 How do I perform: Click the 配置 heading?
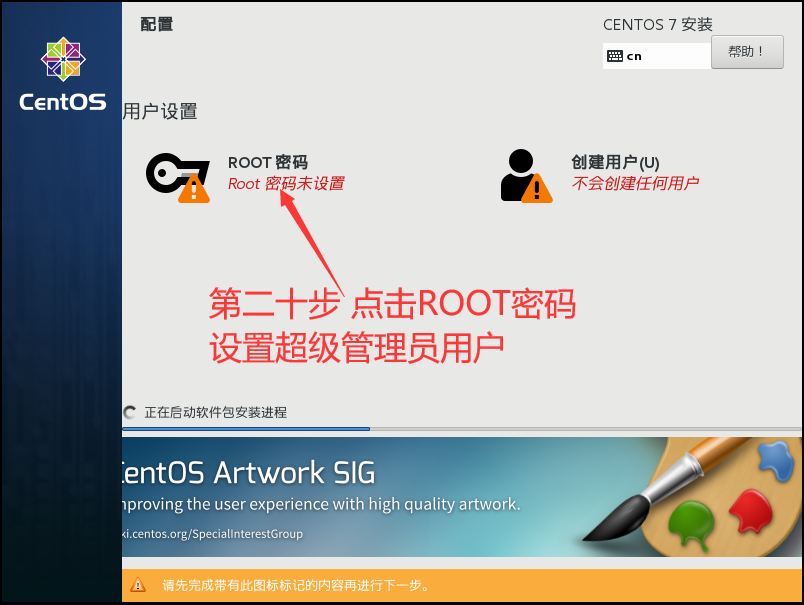pyautogui.click(x=156, y=24)
